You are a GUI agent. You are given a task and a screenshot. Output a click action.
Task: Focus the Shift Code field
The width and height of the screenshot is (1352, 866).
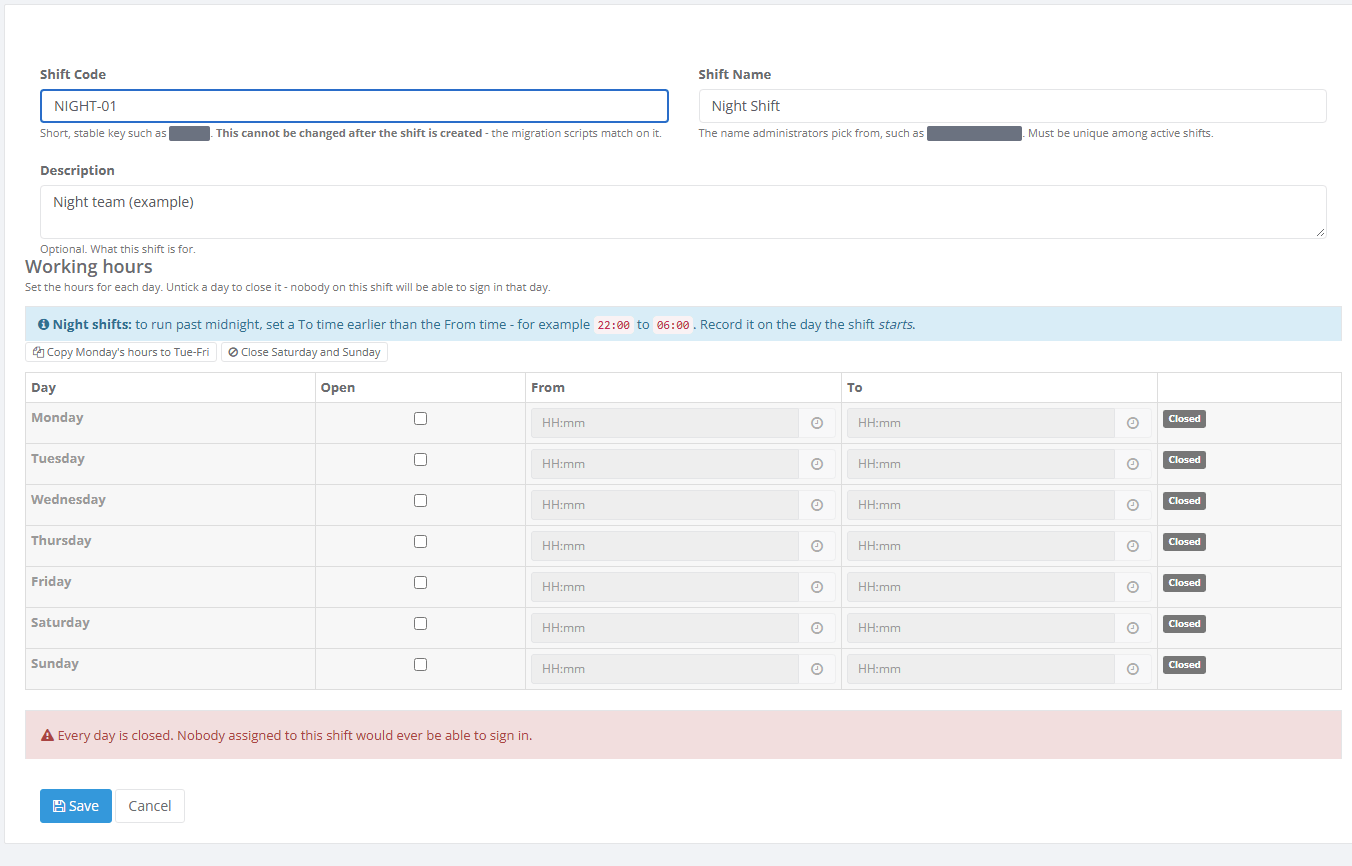point(354,106)
